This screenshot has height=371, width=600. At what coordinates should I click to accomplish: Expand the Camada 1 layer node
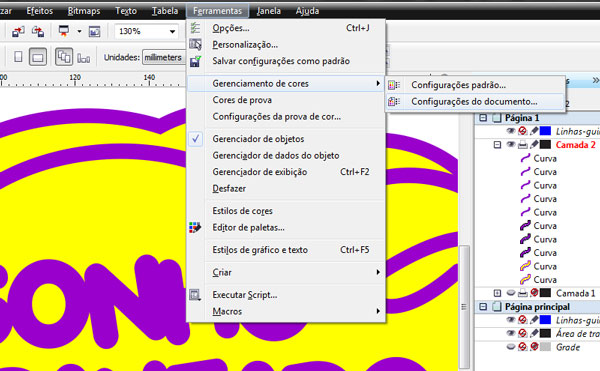pos(497,293)
